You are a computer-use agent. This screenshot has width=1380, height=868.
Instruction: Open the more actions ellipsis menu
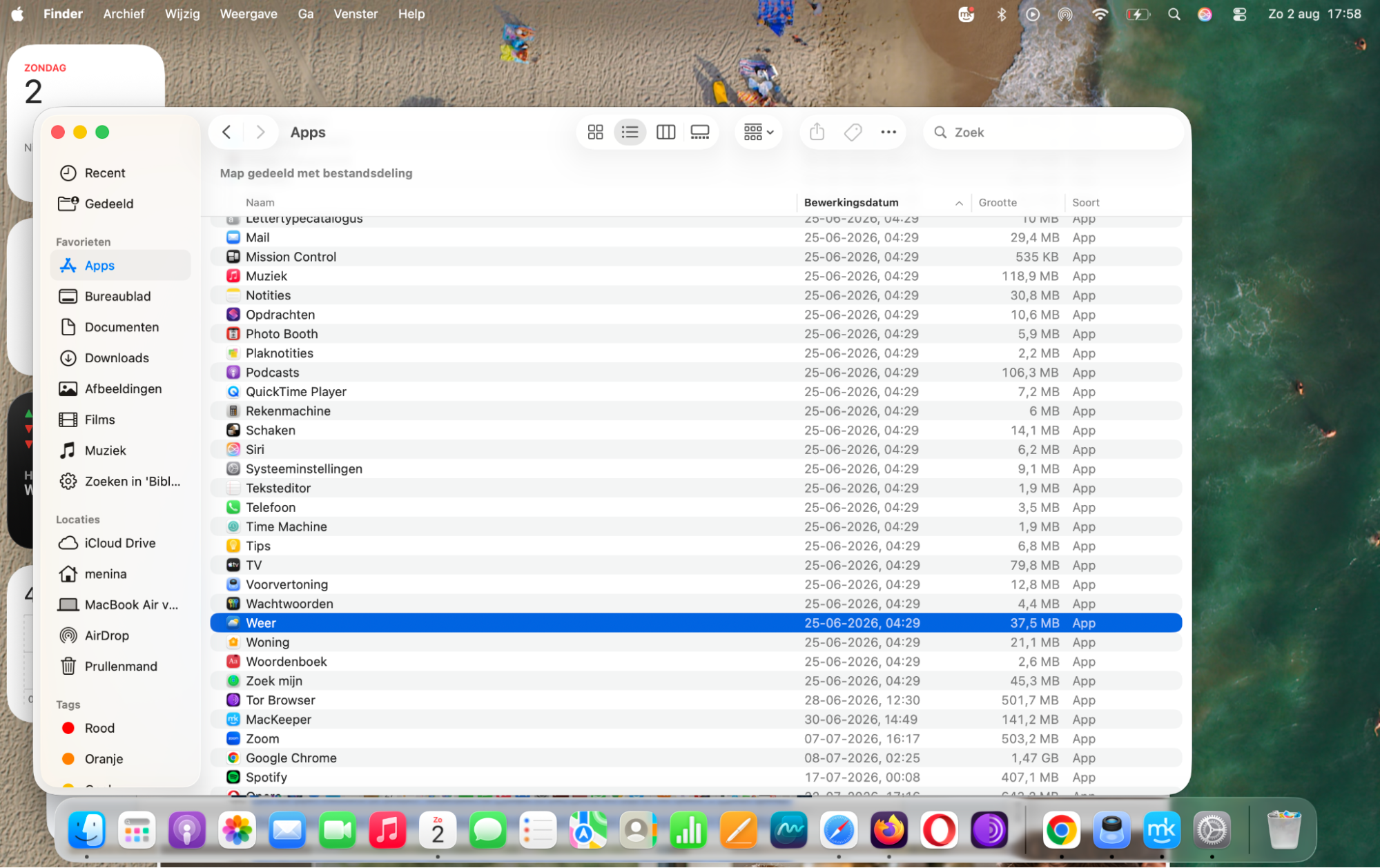[x=888, y=132]
